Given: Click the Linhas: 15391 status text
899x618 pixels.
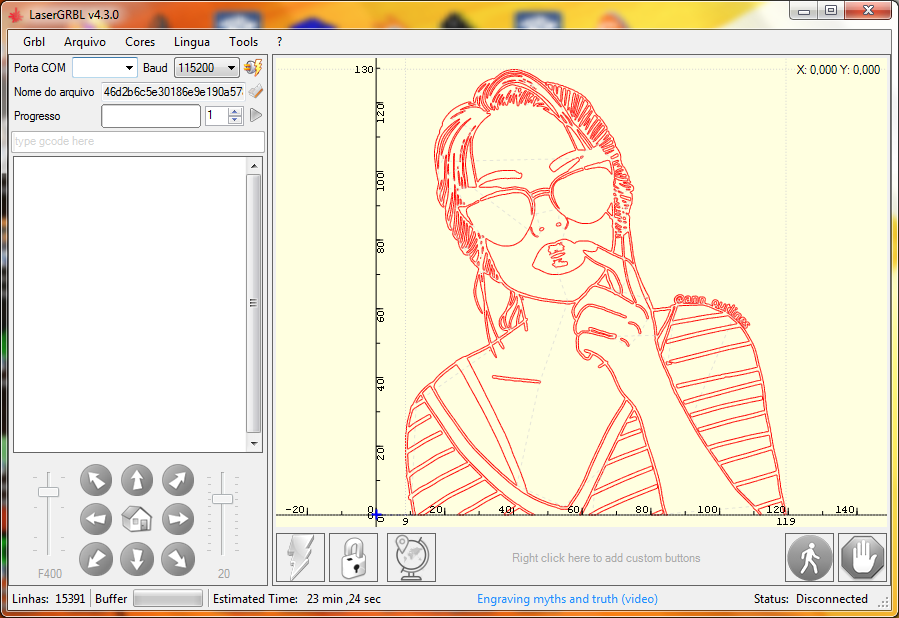Looking at the screenshot, I should tap(48, 599).
